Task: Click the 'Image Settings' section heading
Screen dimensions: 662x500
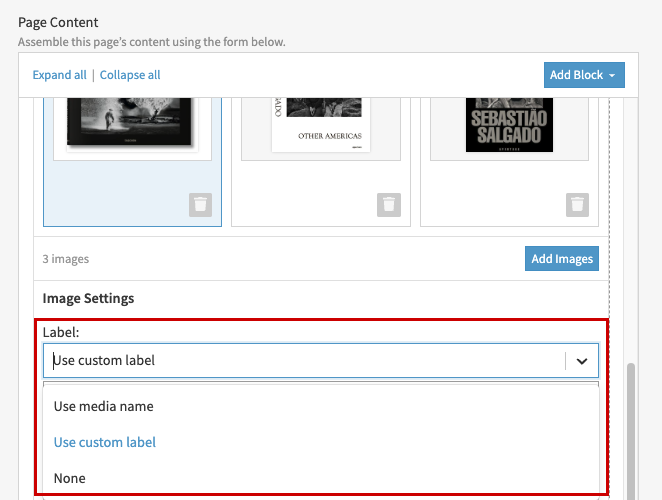Action: click(x=88, y=298)
